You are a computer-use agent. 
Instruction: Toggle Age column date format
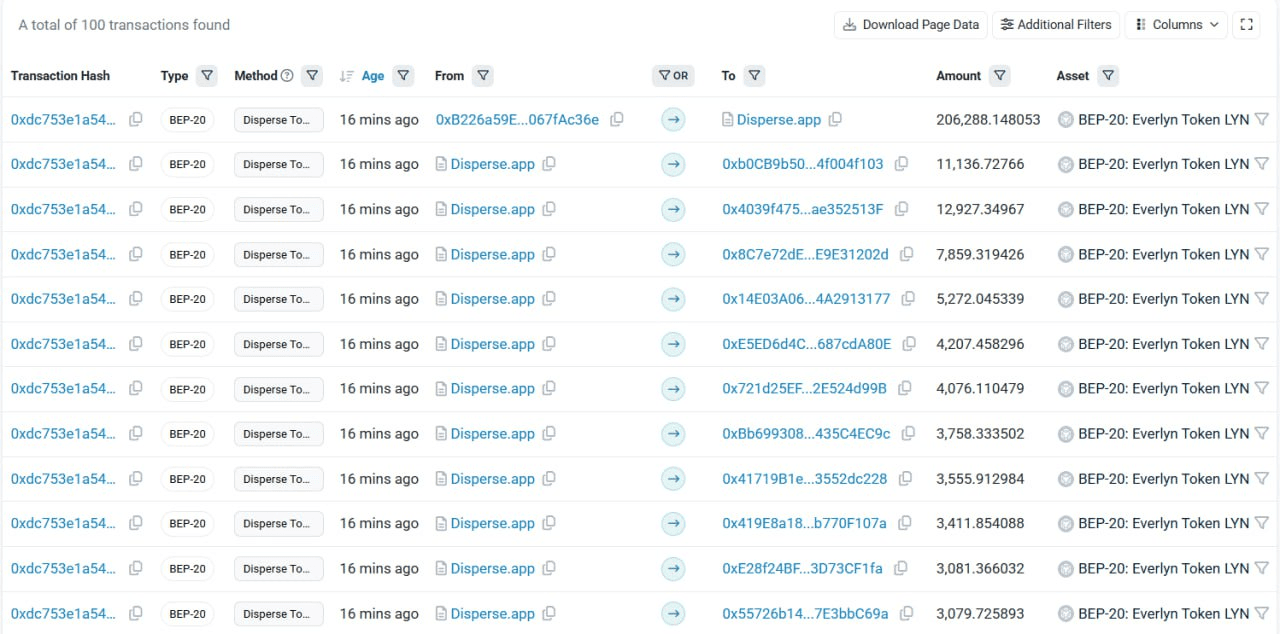(372, 76)
